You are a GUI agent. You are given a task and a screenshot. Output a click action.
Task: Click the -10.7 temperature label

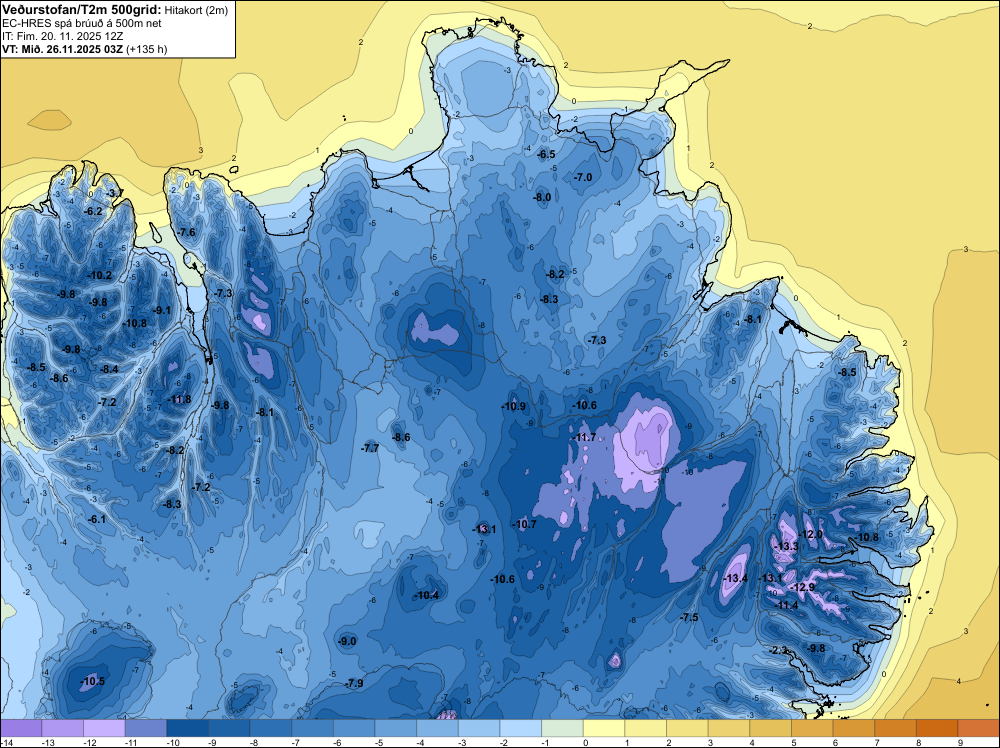[x=525, y=524]
